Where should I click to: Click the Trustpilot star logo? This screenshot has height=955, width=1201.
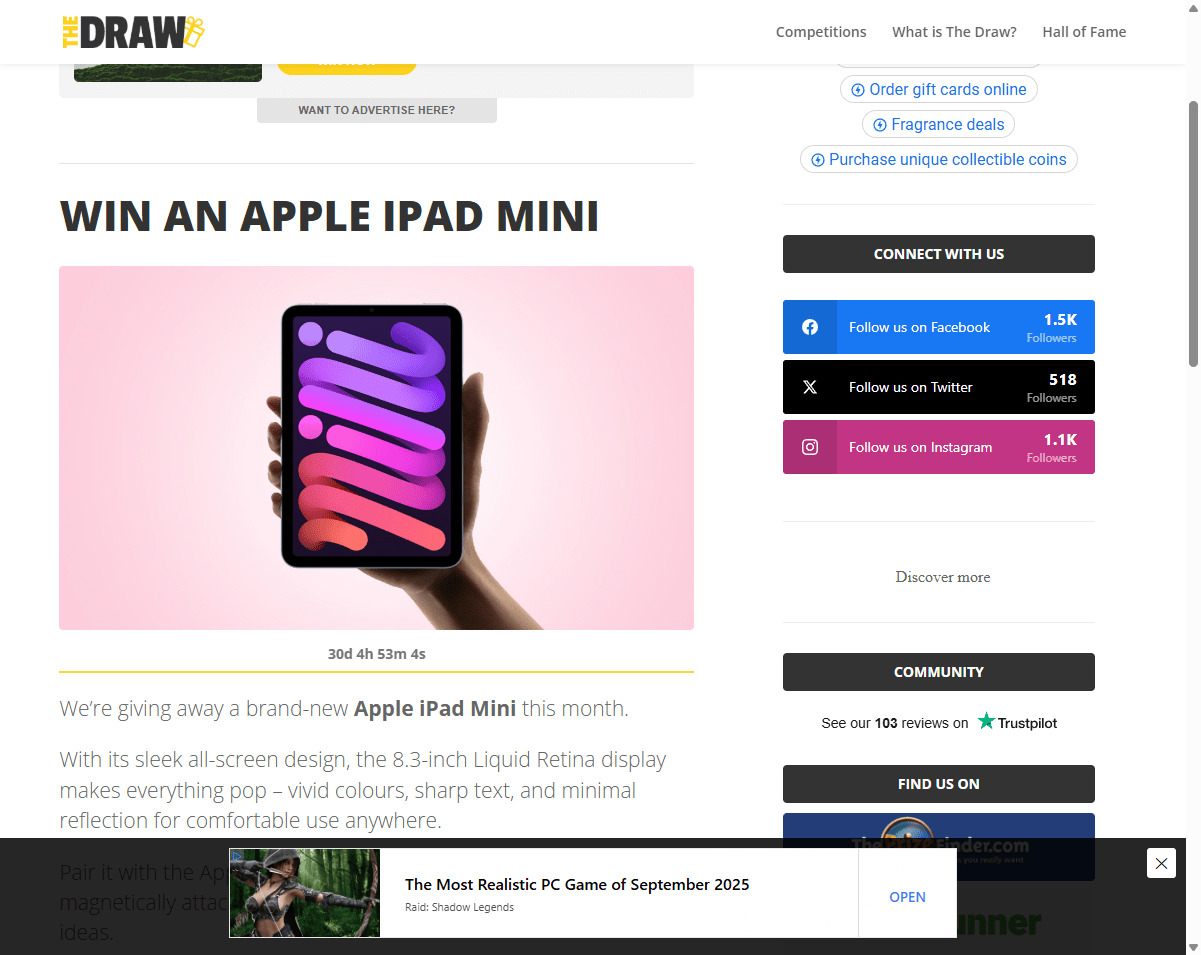coord(987,721)
